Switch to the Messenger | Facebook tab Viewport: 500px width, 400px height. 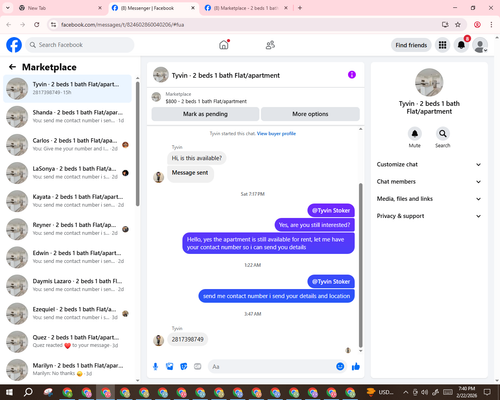point(153,8)
